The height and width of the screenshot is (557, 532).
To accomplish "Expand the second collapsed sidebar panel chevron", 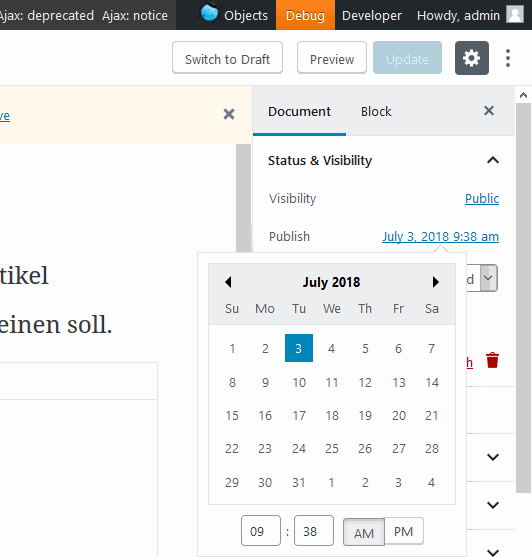I will click(x=493, y=505).
